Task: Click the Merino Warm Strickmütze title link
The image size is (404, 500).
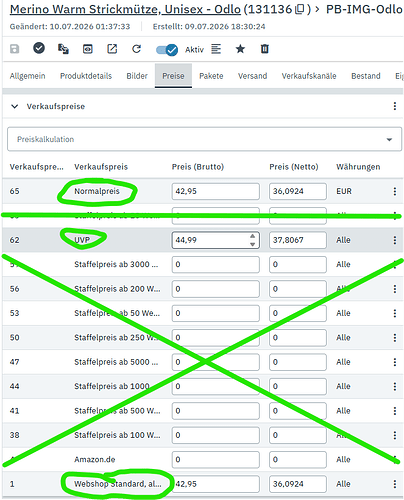Action: coord(125,9)
